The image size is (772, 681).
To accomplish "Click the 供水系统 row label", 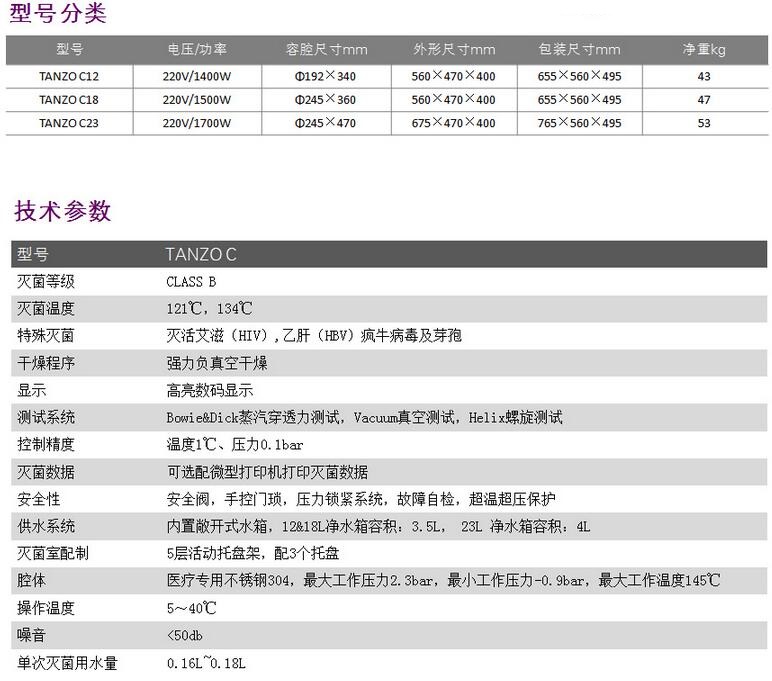I will click(x=46, y=526).
